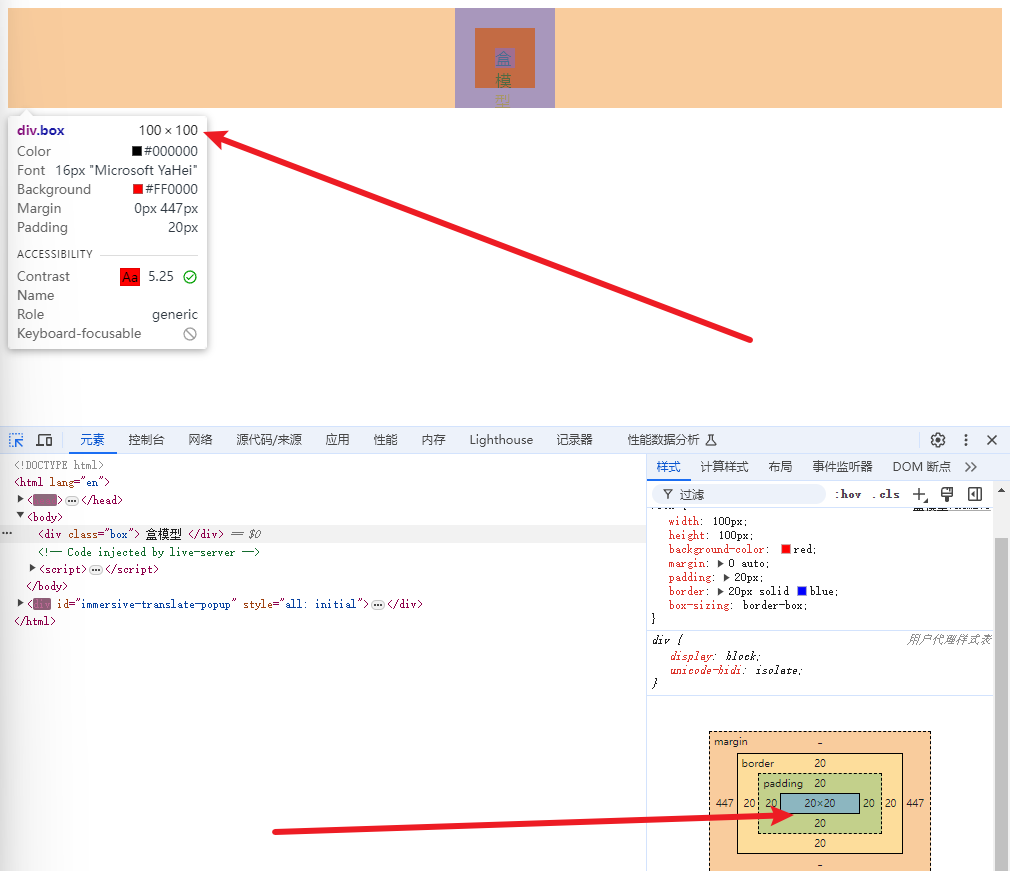Select the 计算样式 sidebar tab
1010x871 pixels.
[x=725, y=467]
